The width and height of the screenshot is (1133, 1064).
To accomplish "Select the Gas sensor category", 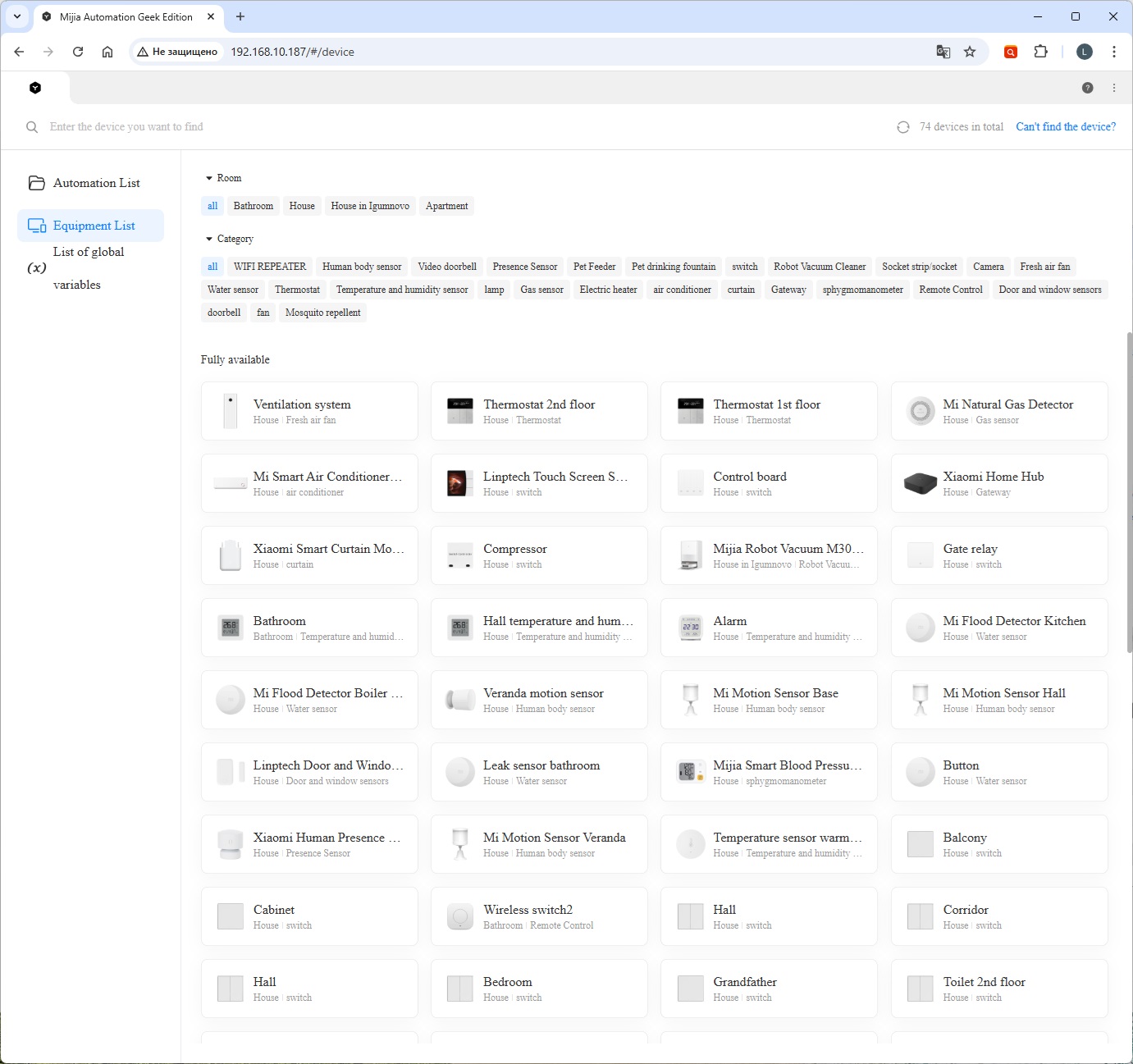I will click(542, 290).
